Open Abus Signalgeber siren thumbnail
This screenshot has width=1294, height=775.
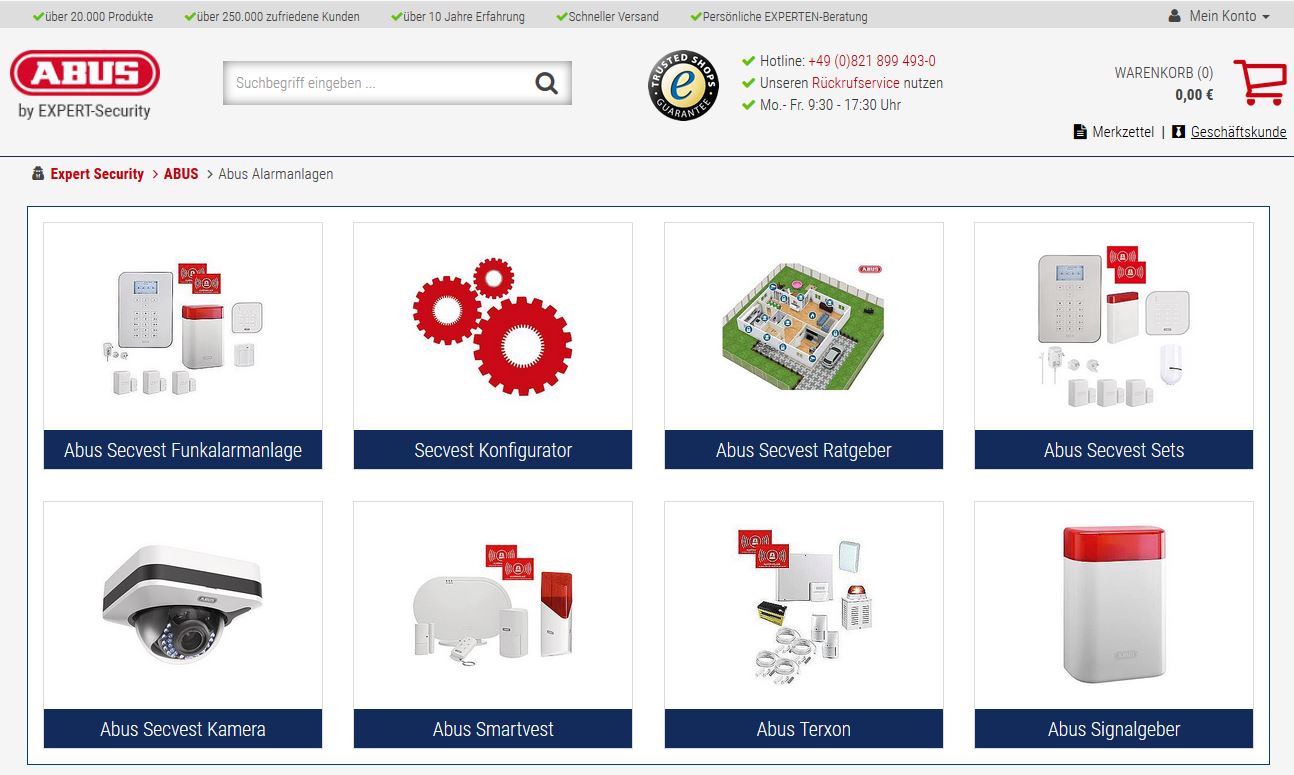[1114, 606]
